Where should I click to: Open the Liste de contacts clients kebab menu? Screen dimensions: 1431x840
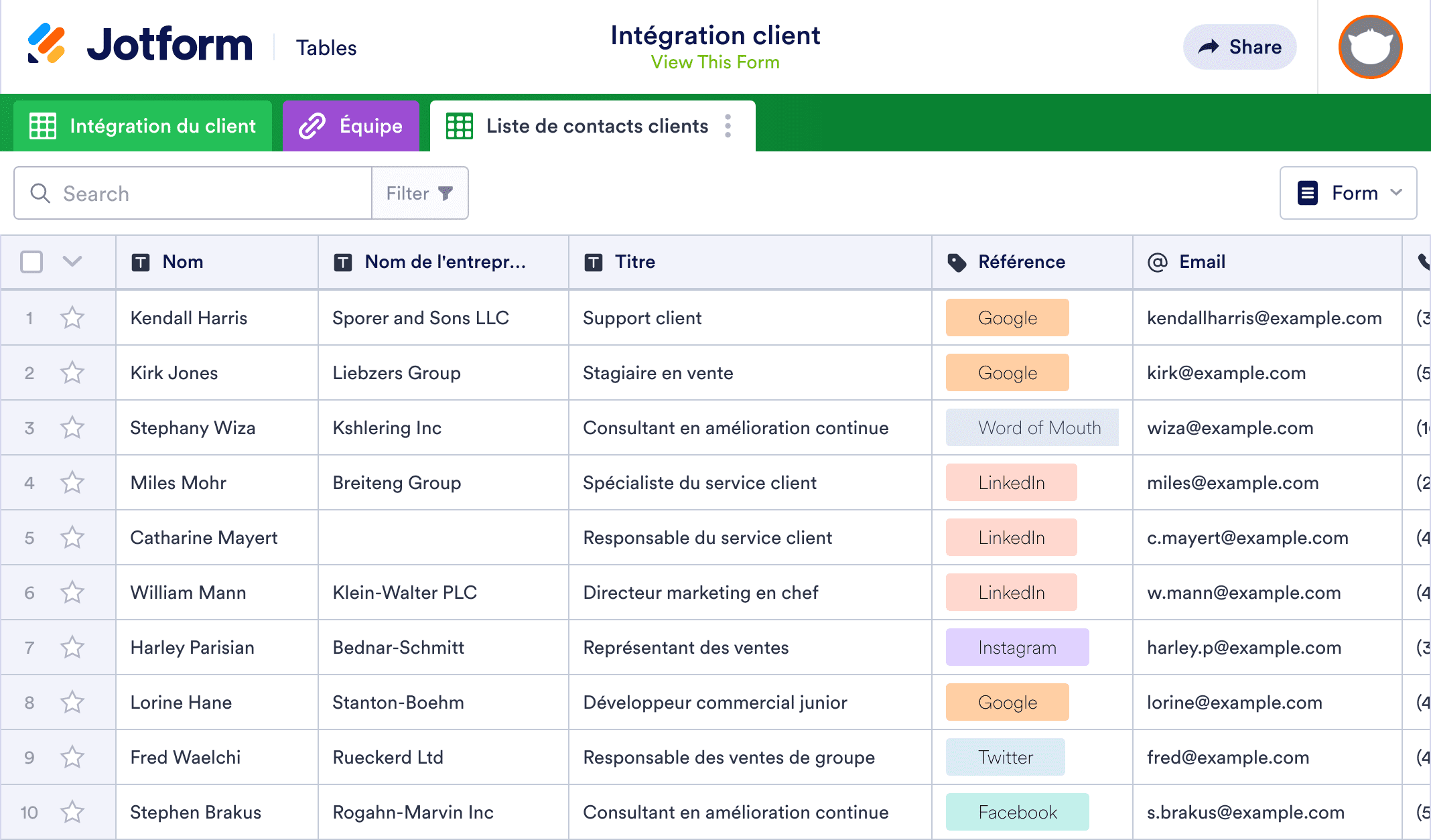point(728,125)
